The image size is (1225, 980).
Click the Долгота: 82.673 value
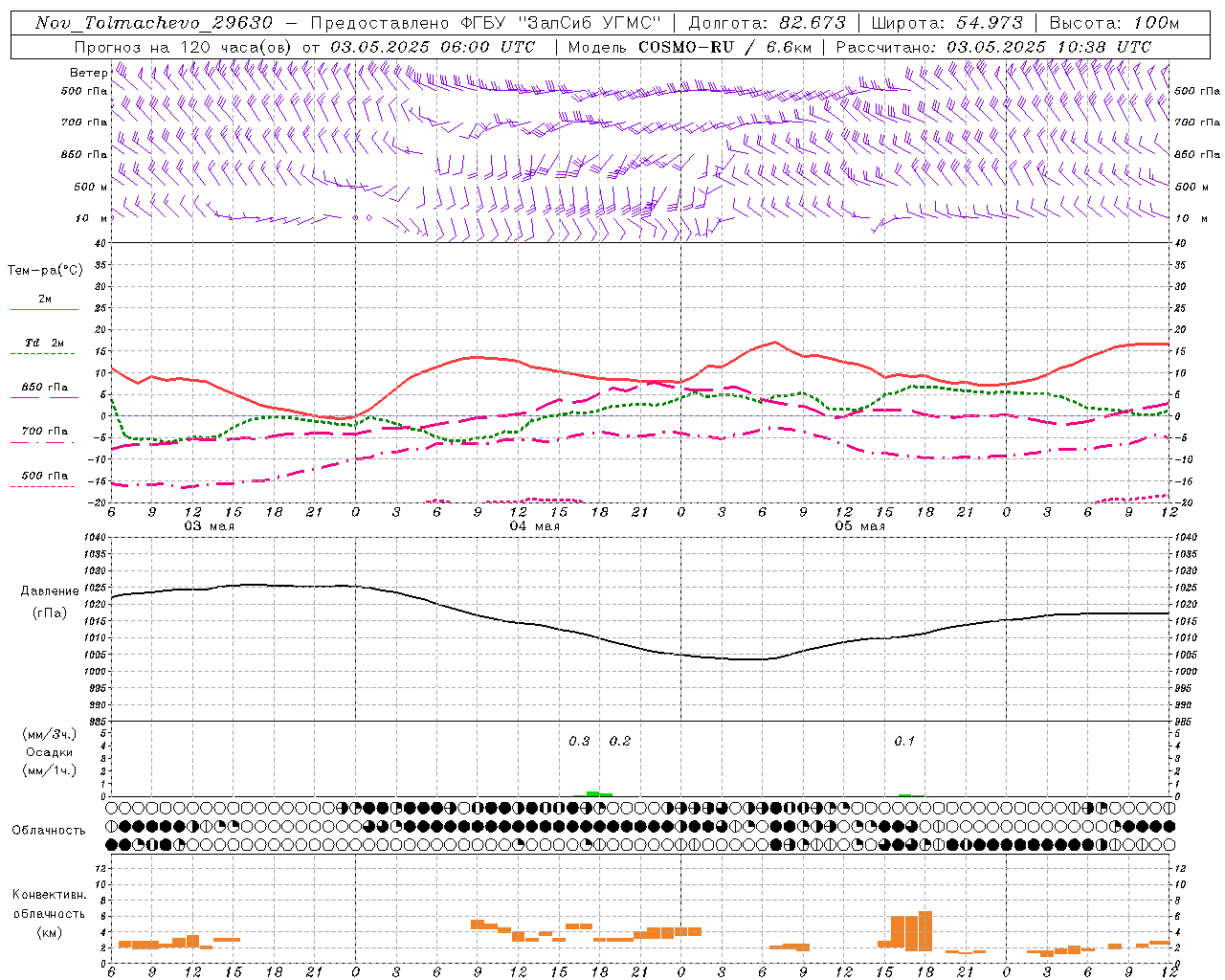[767, 23]
